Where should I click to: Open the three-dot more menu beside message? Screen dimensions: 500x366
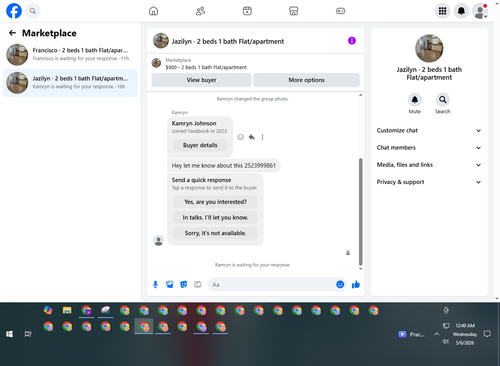262,137
